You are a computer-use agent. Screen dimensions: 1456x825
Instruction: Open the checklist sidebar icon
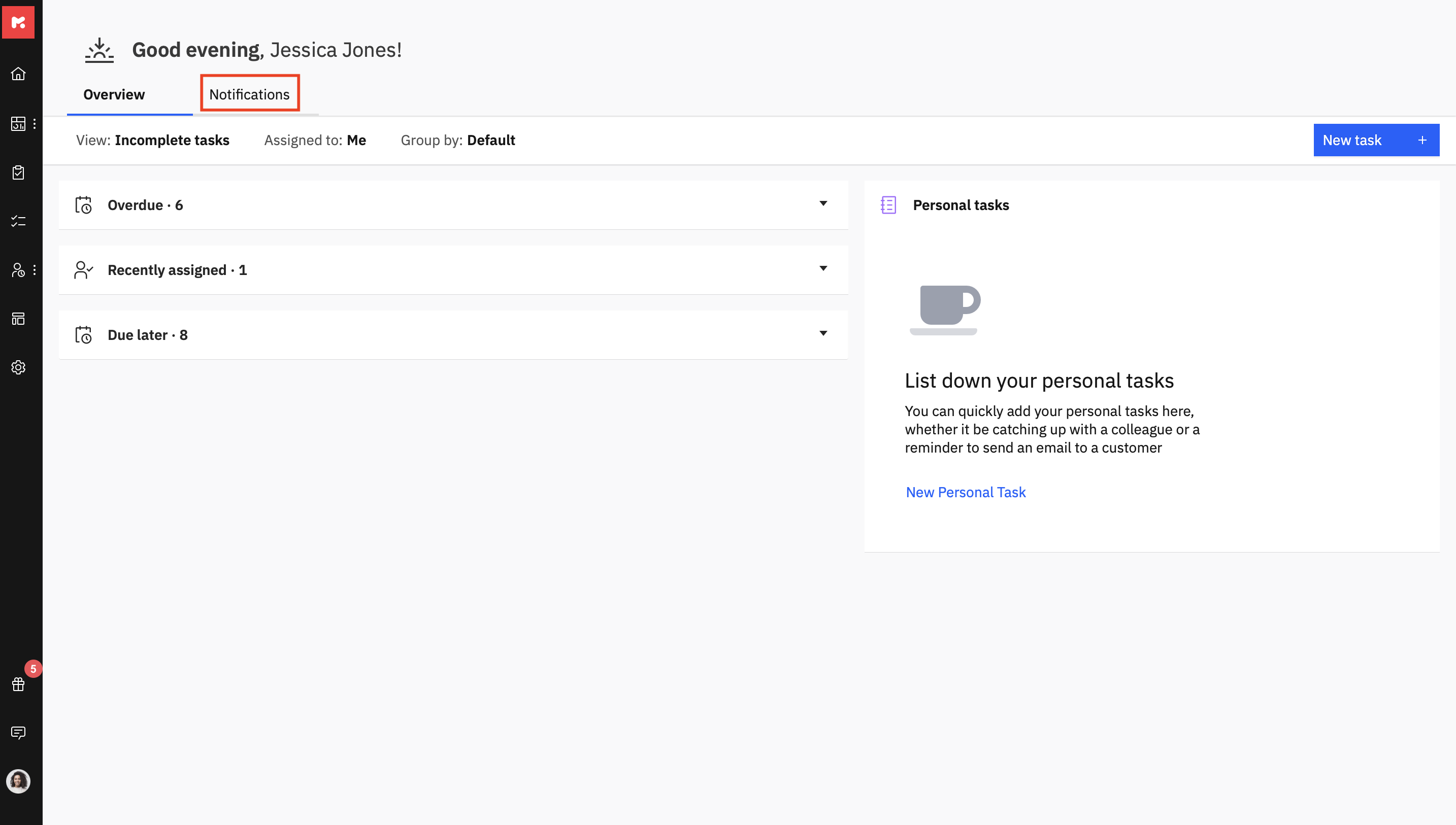tap(18, 221)
